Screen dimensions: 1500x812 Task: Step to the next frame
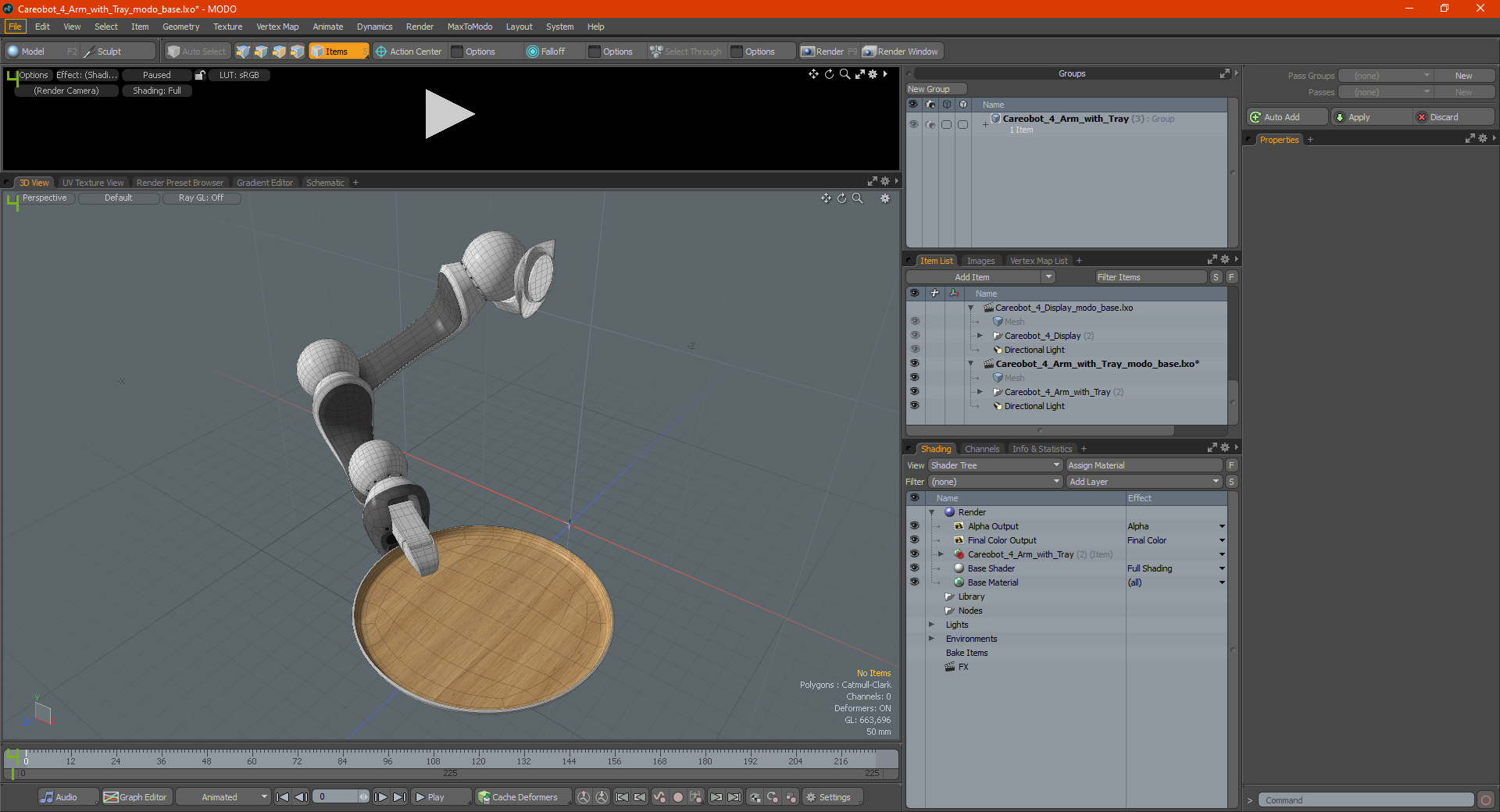click(381, 797)
